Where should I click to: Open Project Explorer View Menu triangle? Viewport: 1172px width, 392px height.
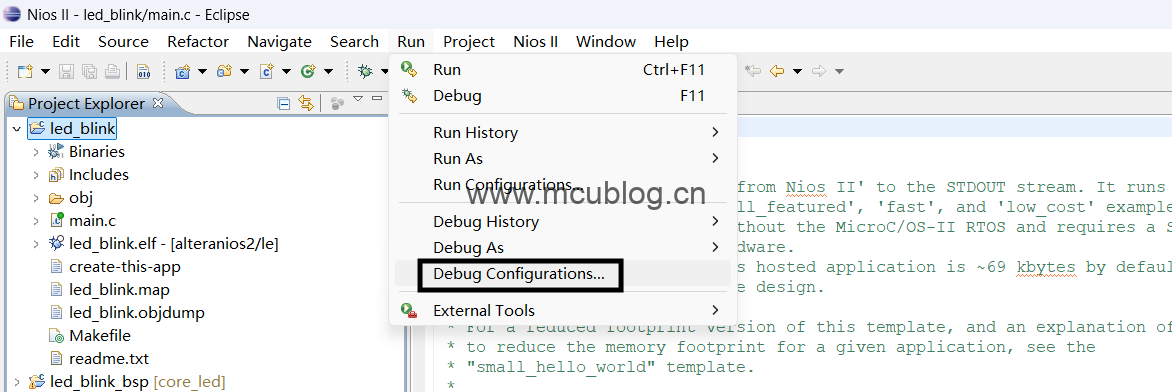click(x=357, y=99)
